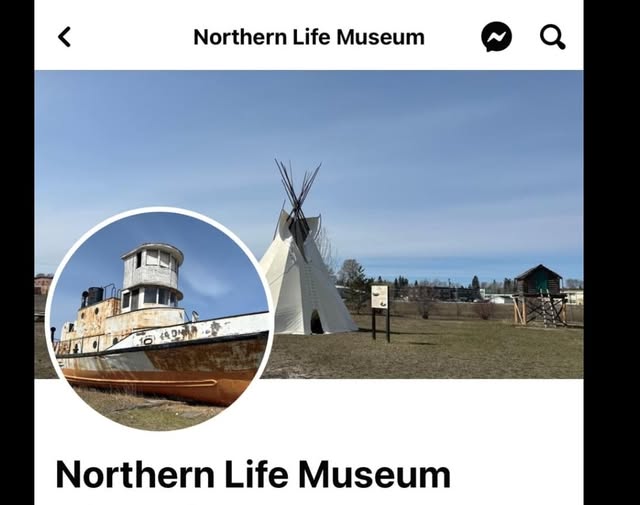
Task: Open the circular profile picture of the boat
Action: tap(158, 319)
